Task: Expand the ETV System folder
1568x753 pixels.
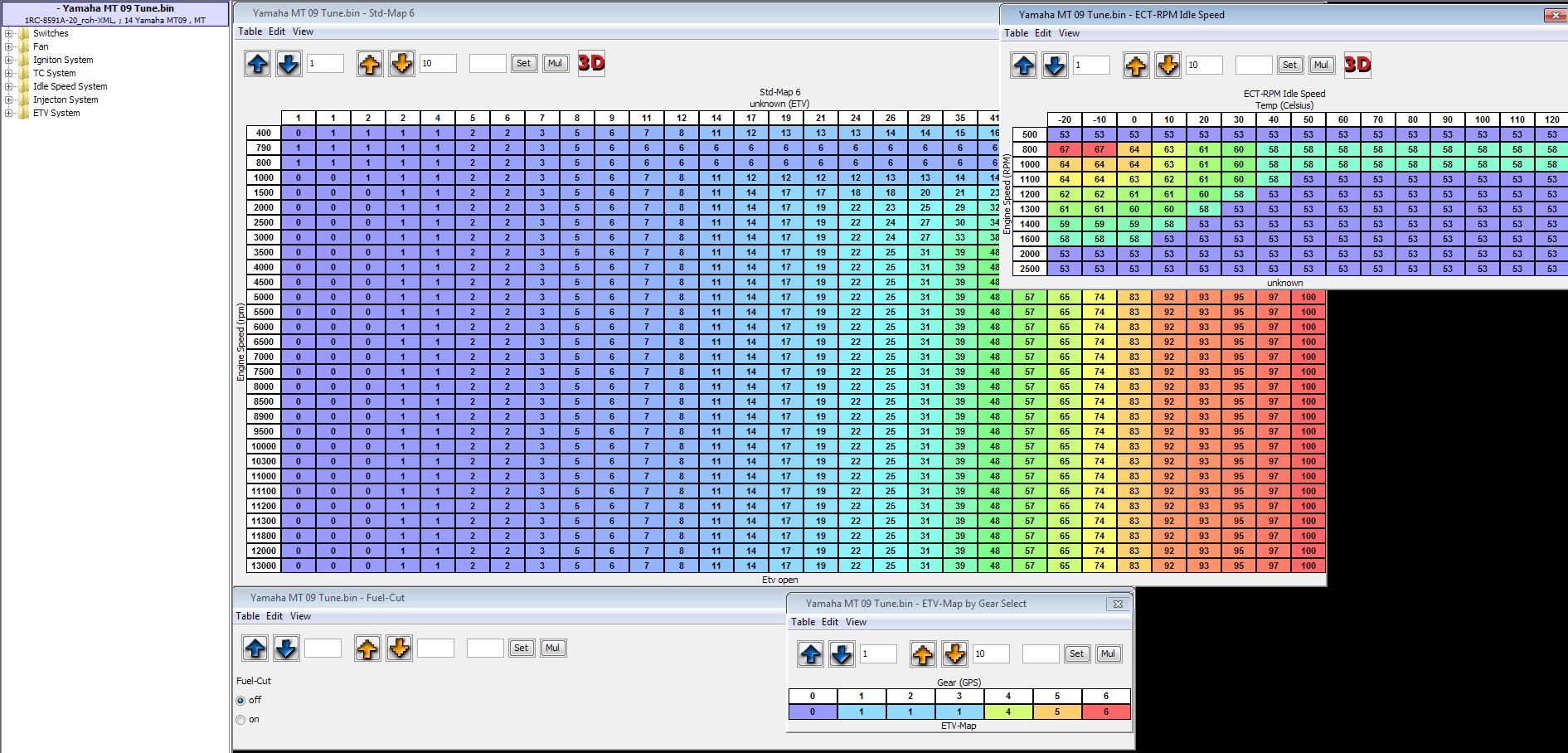Action: [9, 114]
